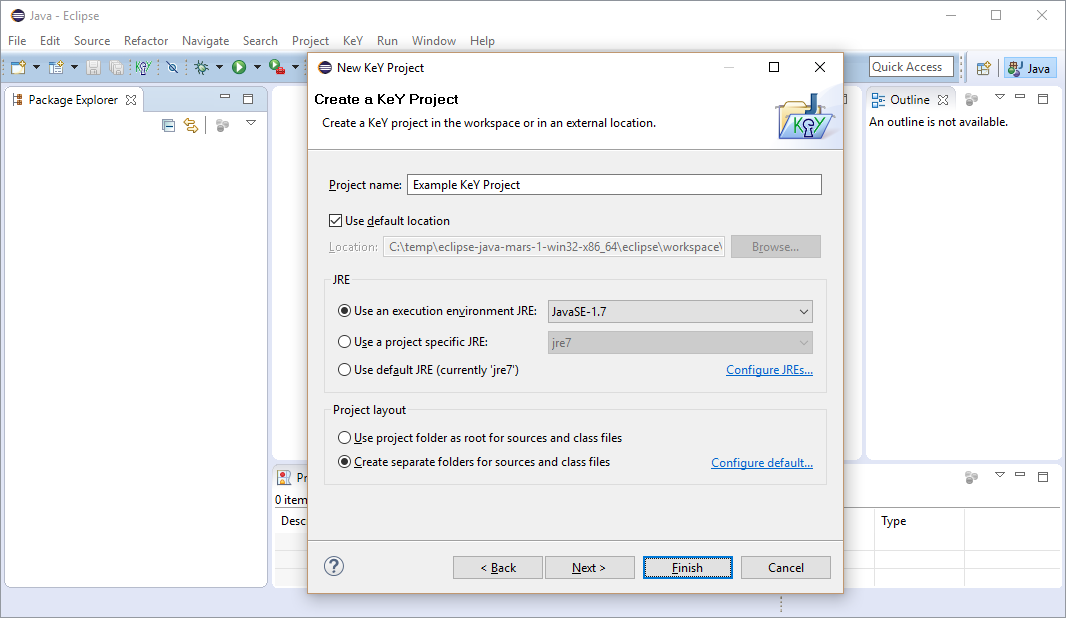Select the Outline tab
The width and height of the screenshot is (1066, 618).
pyautogui.click(x=909, y=100)
